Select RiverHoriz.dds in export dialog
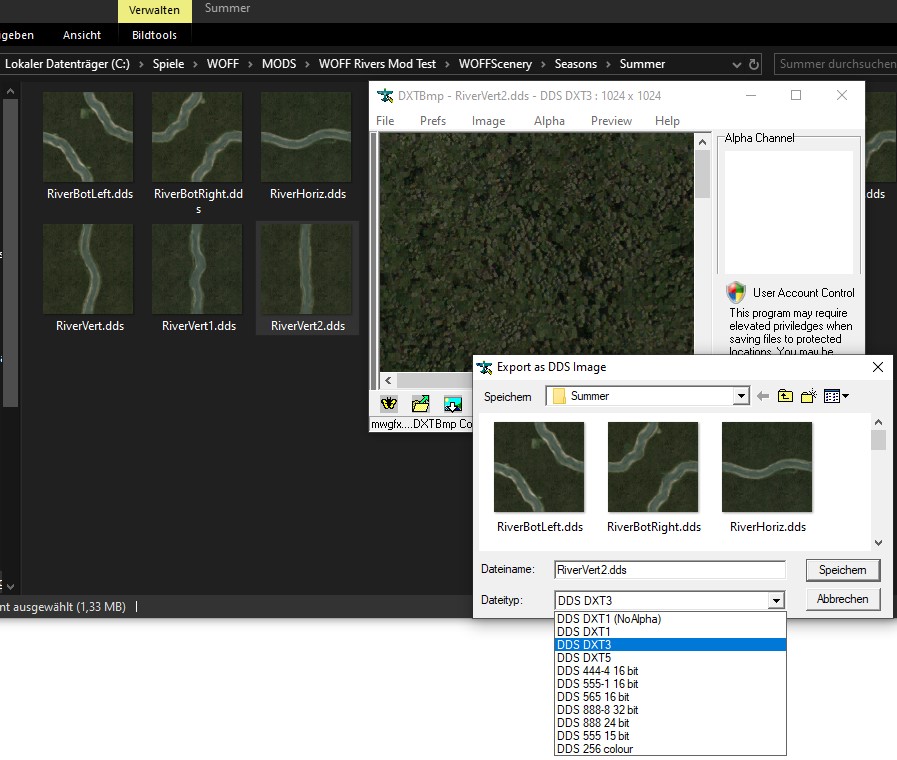897x760 pixels. (x=767, y=478)
